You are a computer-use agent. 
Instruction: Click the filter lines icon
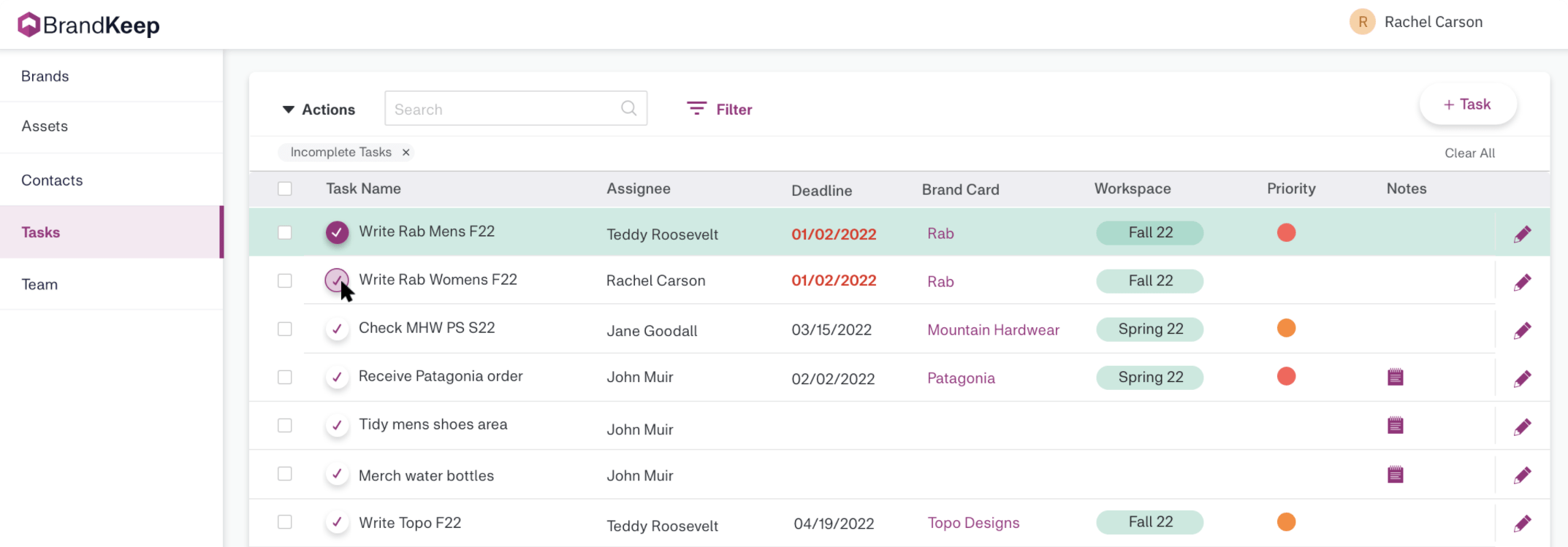coord(696,109)
